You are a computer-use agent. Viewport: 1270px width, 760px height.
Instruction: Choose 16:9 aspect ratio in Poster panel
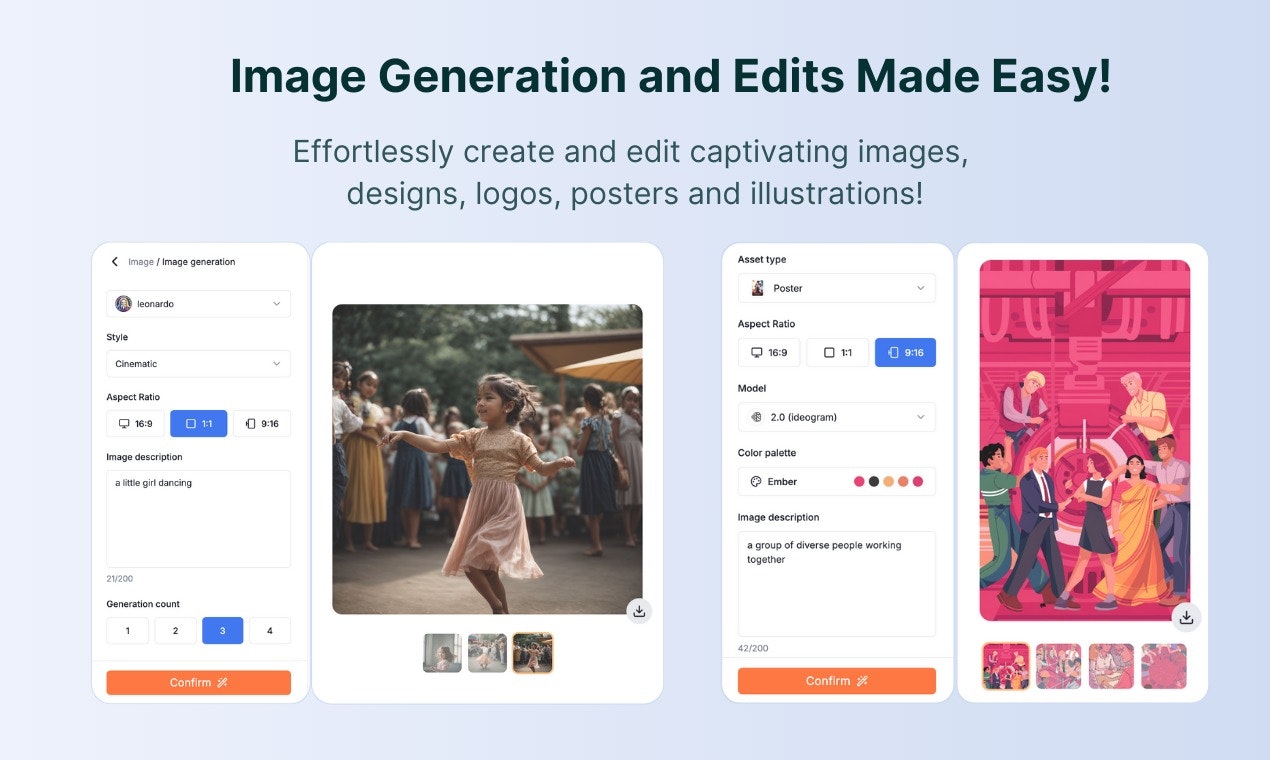click(x=769, y=353)
